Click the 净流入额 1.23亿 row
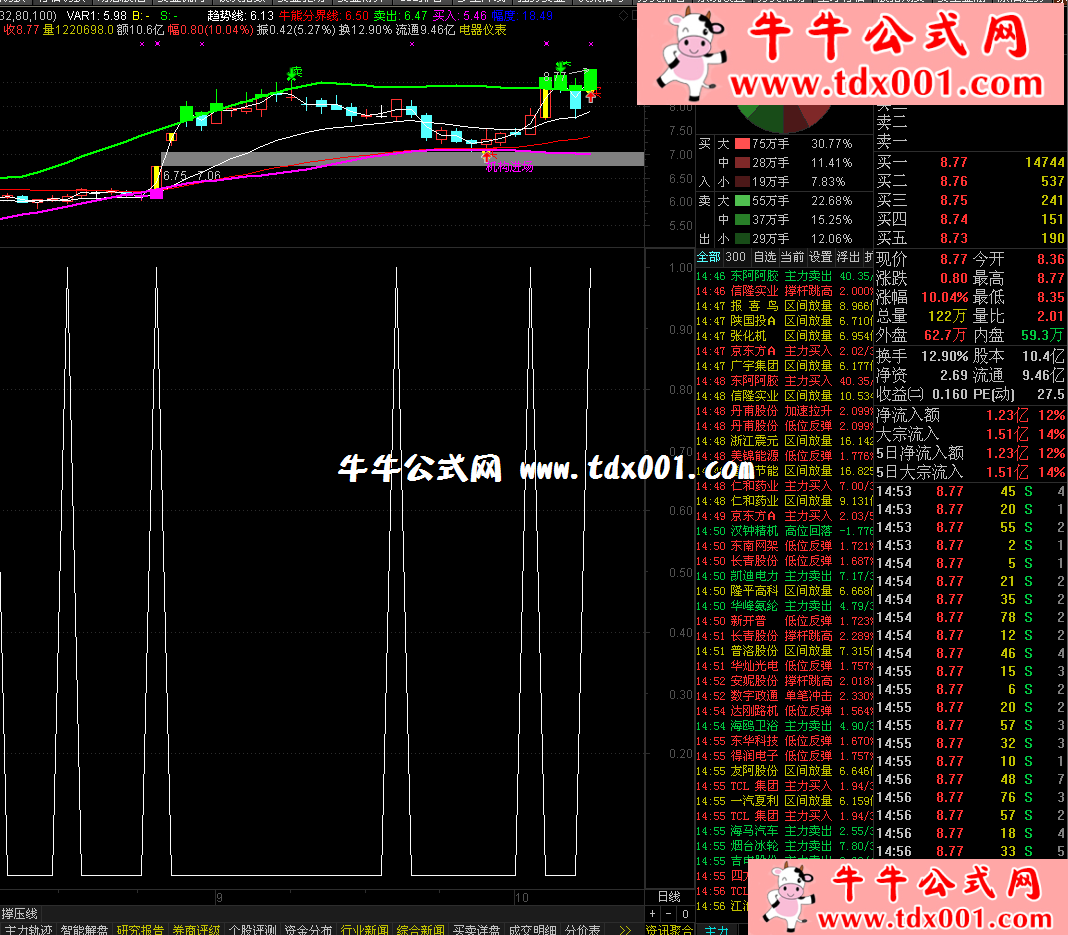 [x=971, y=415]
